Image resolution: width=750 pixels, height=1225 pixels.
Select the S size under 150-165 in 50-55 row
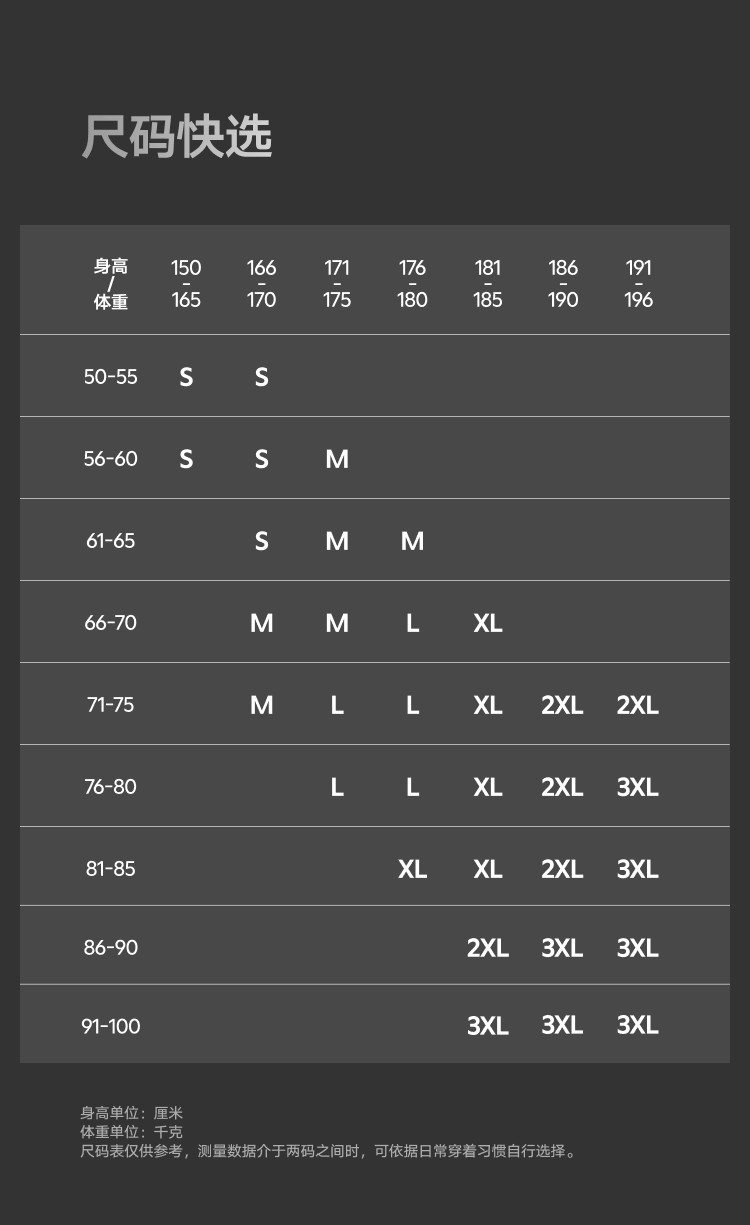(186, 377)
